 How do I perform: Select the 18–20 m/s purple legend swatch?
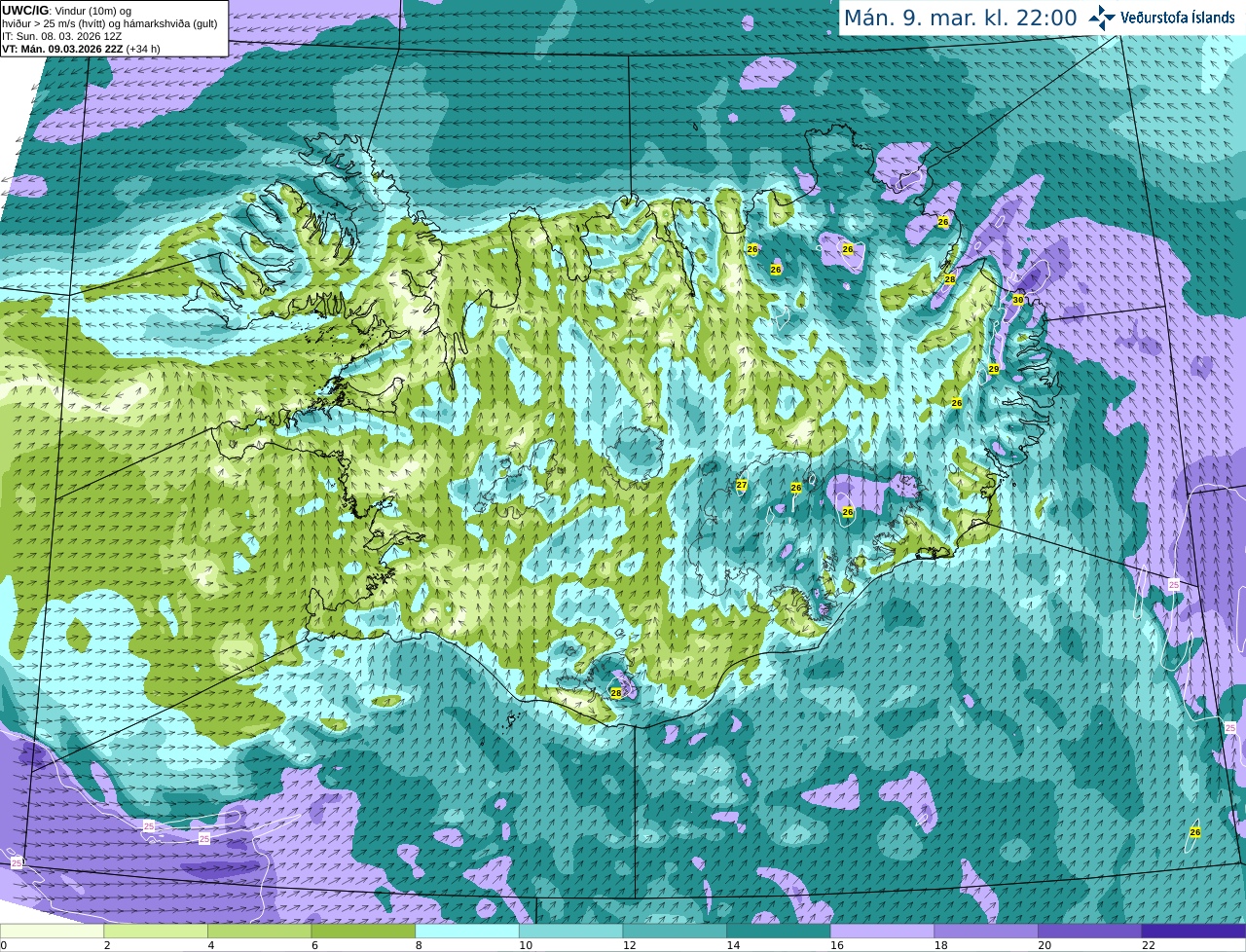[x=986, y=931]
